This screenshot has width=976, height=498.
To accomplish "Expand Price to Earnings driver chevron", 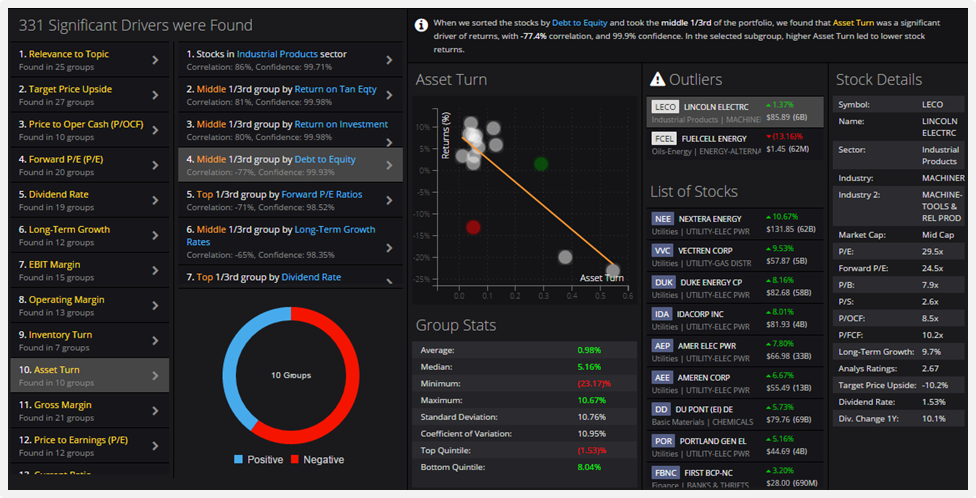I will 155,446.
